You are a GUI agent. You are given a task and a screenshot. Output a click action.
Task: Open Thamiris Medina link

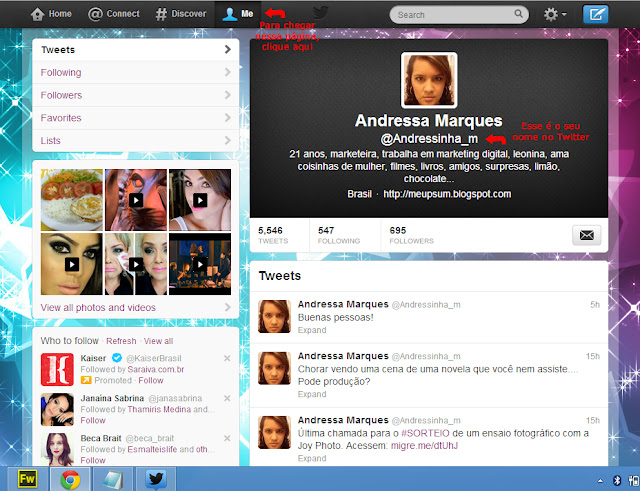[159, 409]
